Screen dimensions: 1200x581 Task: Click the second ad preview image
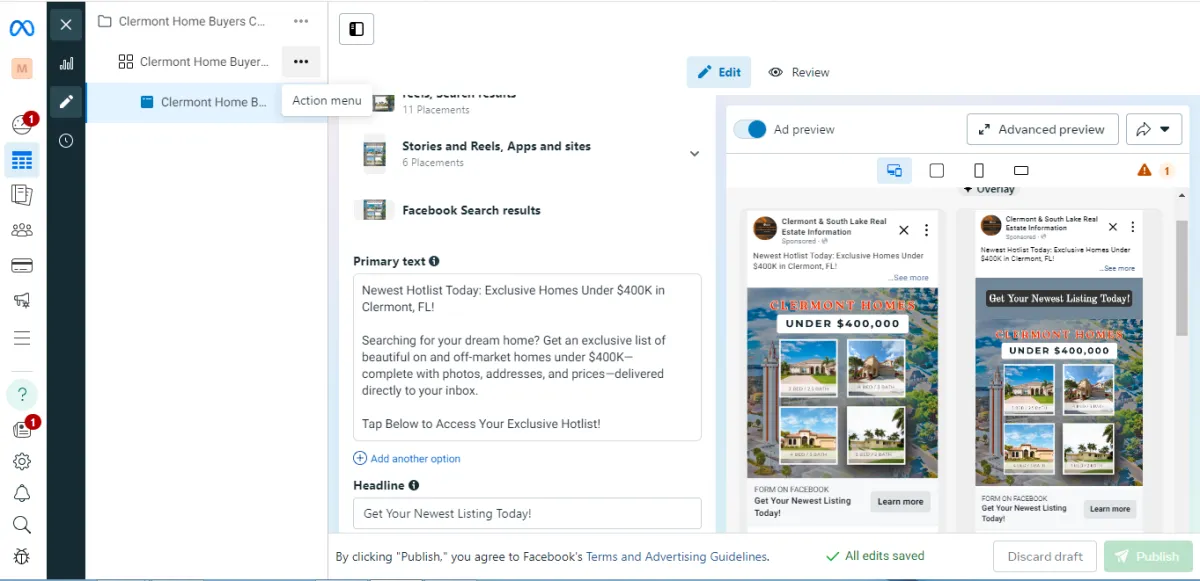1058,382
